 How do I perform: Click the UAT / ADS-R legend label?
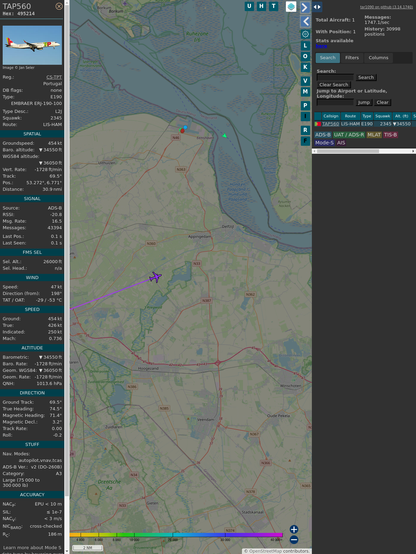[x=349, y=135]
